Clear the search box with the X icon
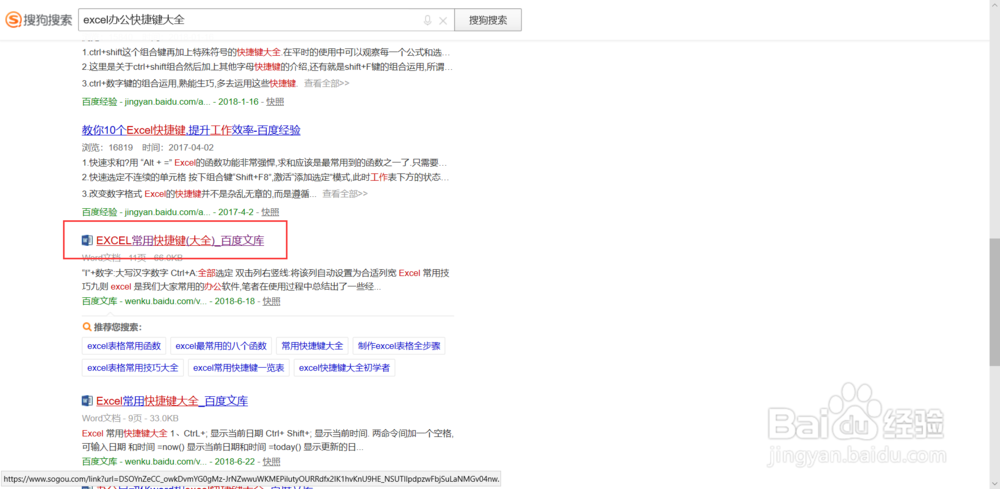 click(x=443, y=20)
